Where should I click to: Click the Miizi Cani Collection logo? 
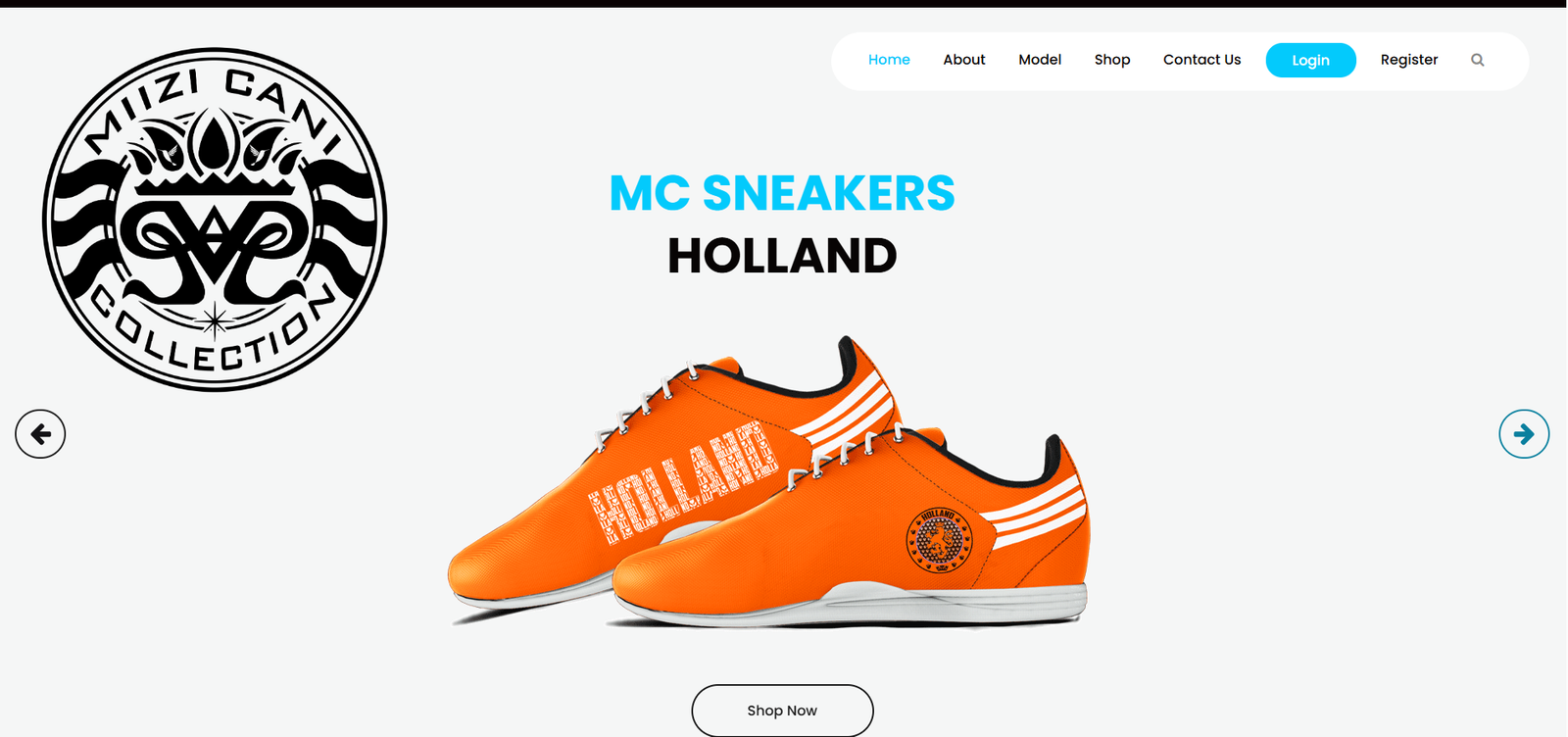(215, 220)
